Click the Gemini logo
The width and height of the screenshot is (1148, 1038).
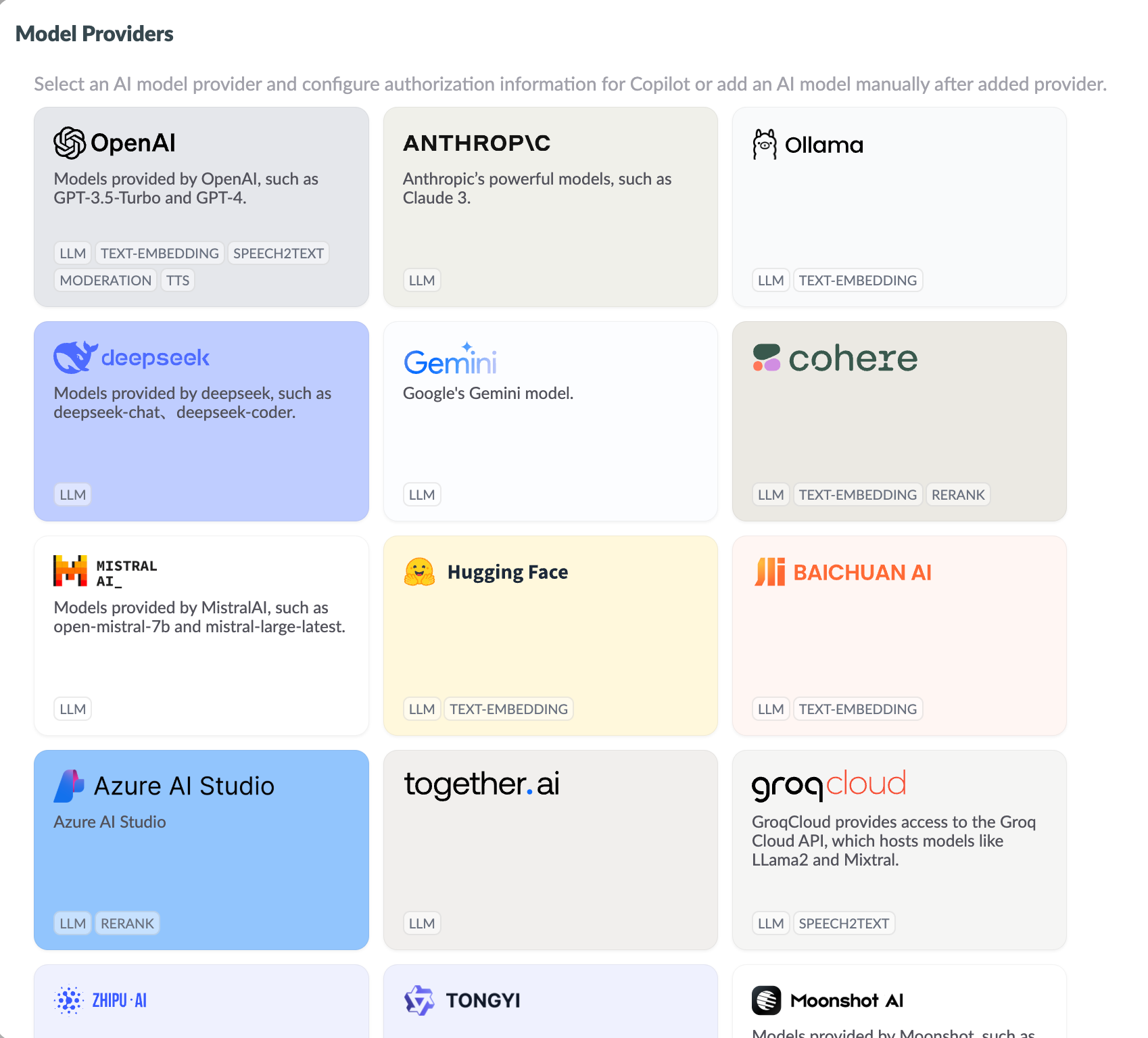coord(450,360)
